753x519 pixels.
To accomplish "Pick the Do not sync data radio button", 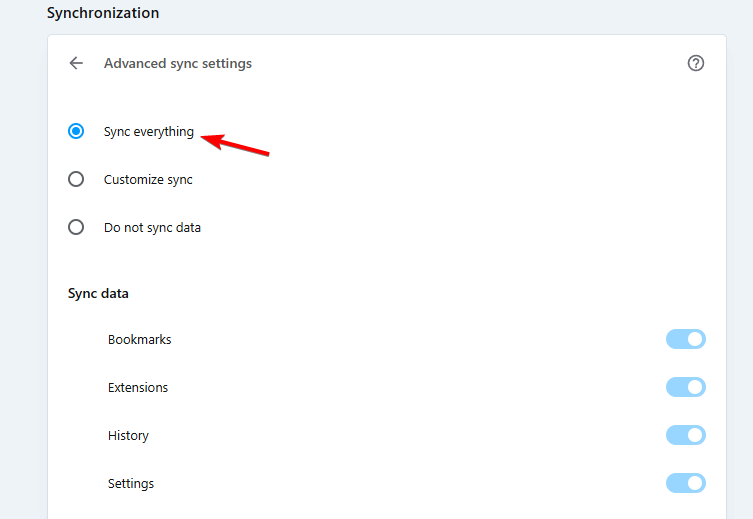I will click(76, 227).
